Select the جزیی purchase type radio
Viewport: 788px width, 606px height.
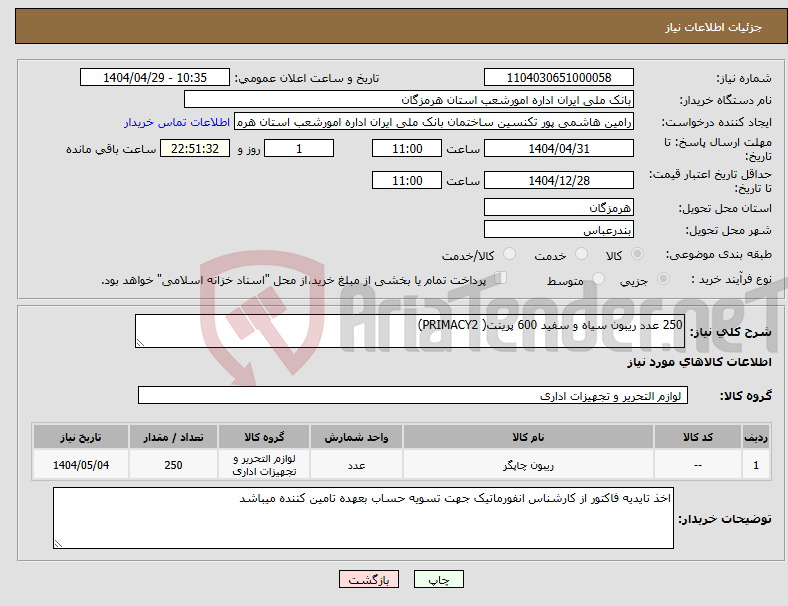[x=663, y=279]
